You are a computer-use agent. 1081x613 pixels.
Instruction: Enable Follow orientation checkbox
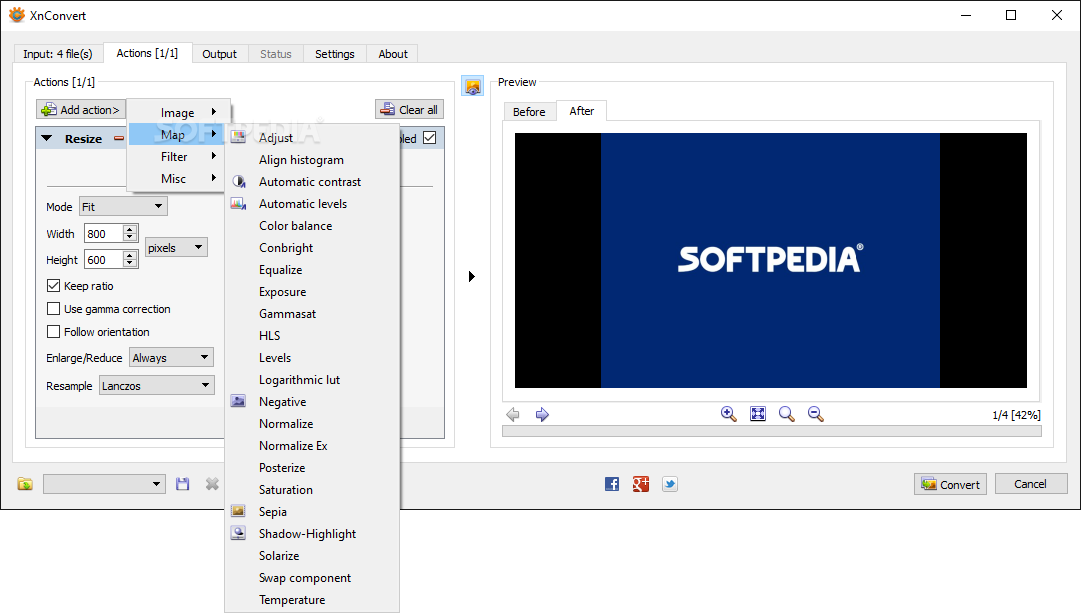click(53, 332)
